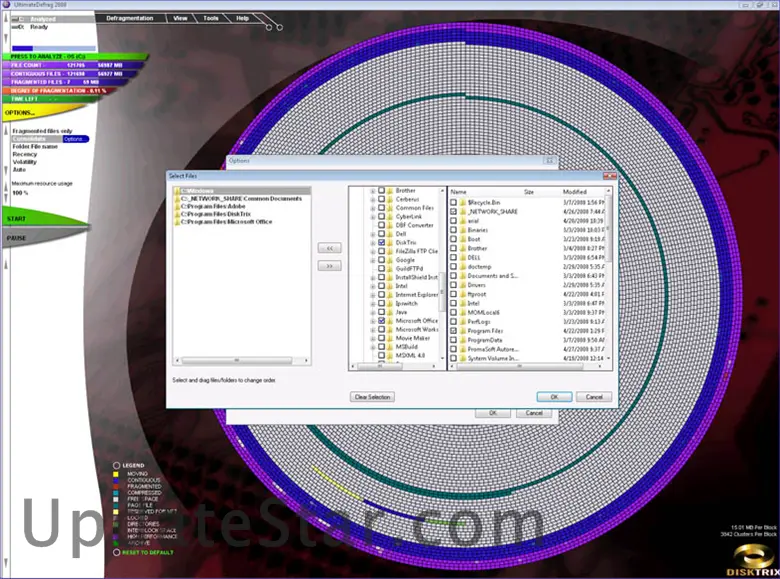Click the Clear Selection button

tap(373, 397)
